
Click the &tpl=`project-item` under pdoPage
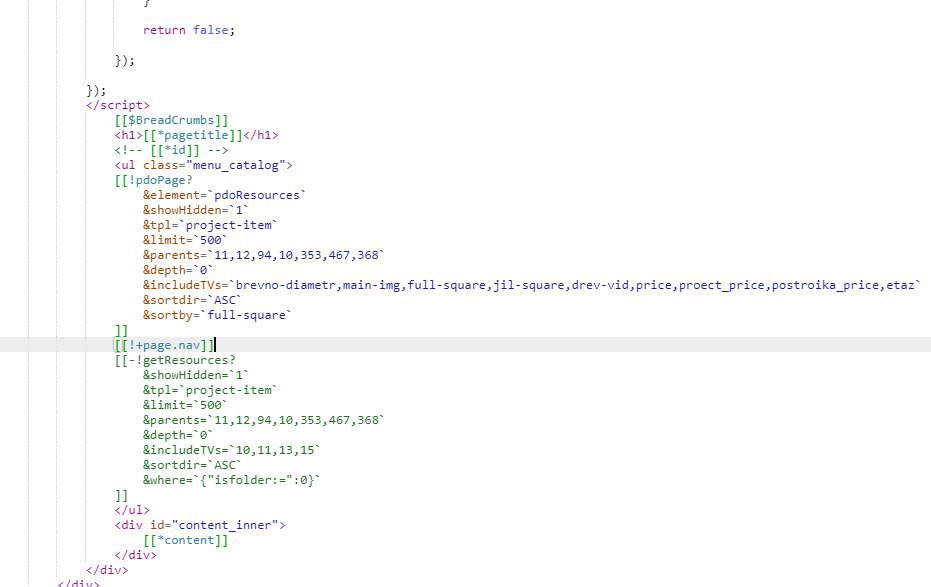(x=210, y=226)
